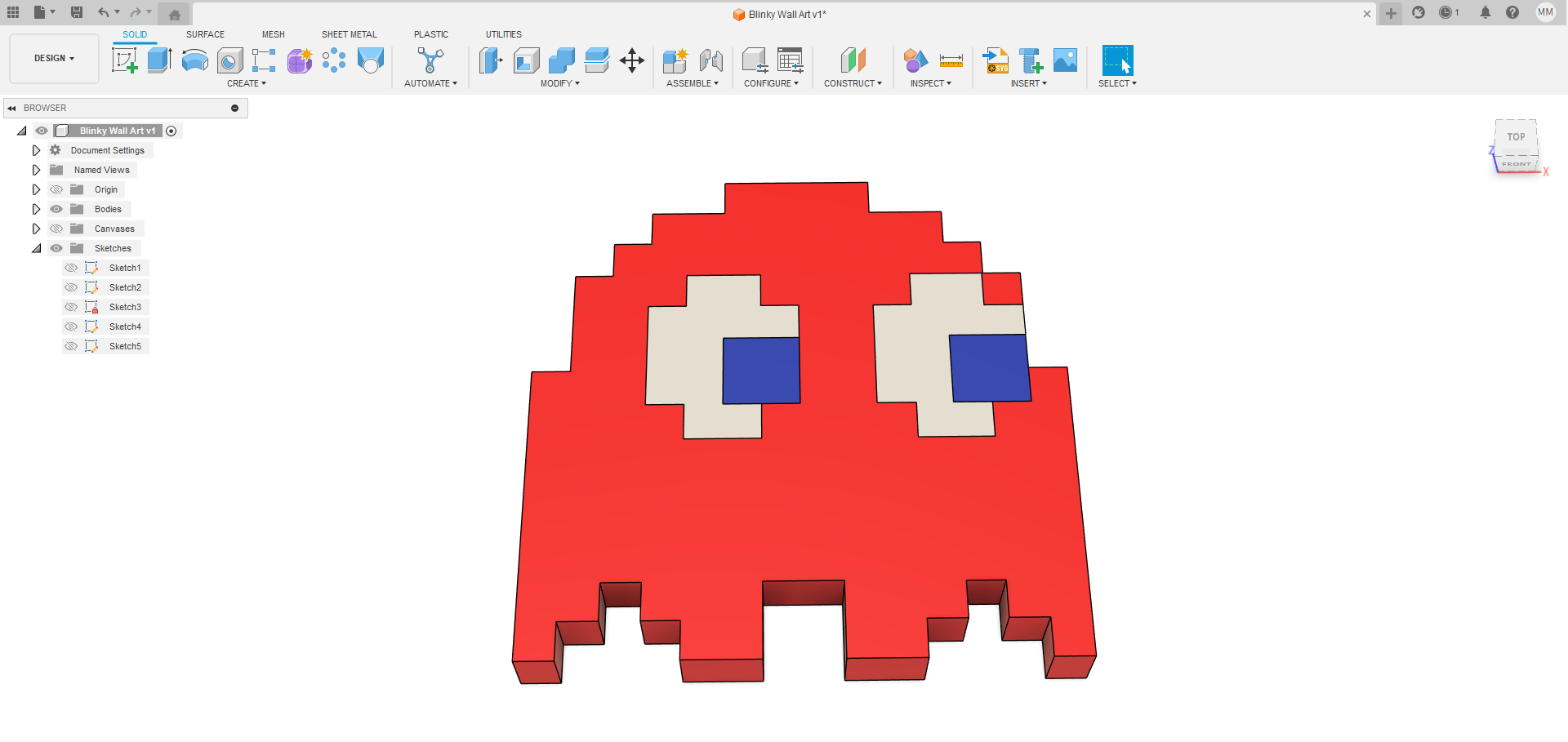1568x742 pixels.
Task: Expand the Canvases folder
Action: pos(36,229)
